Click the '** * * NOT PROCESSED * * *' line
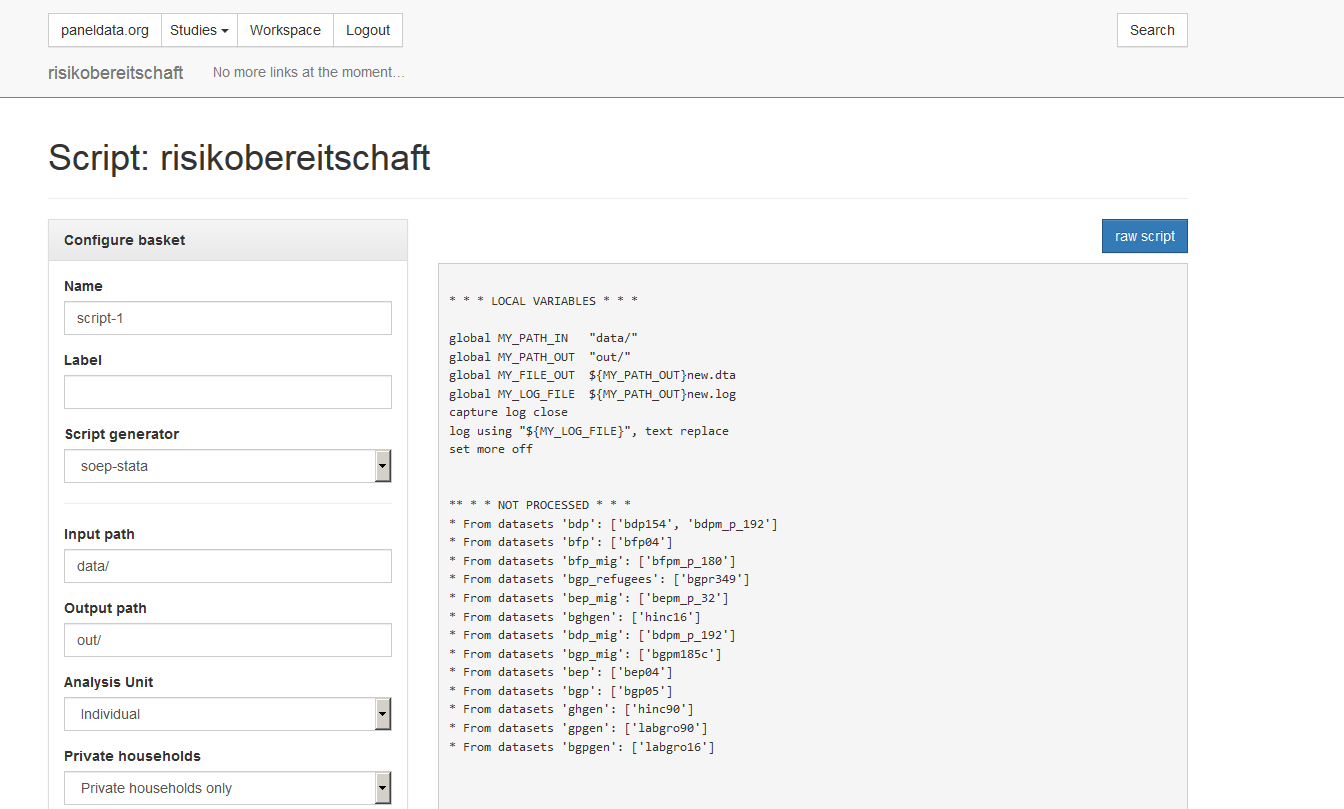Screen dimensions: 1344x809 540,505
